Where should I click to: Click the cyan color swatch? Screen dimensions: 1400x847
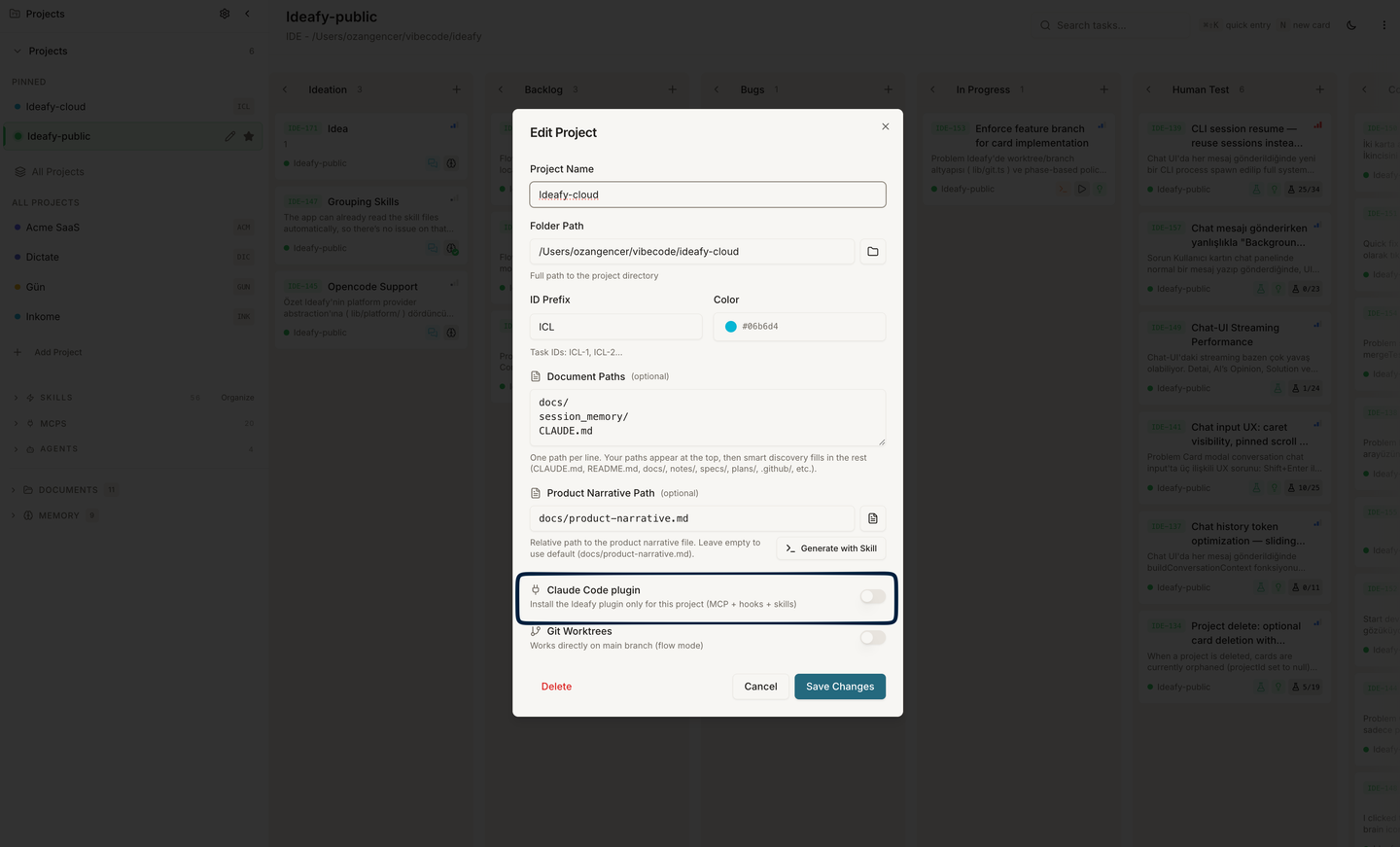click(731, 327)
